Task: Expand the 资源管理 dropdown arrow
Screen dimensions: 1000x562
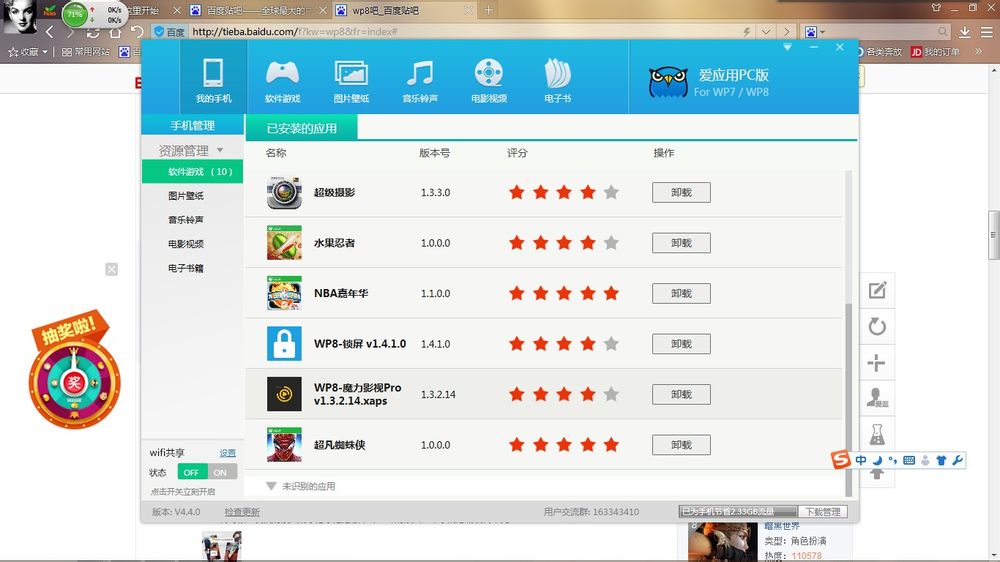Action: [x=220, y=151]
